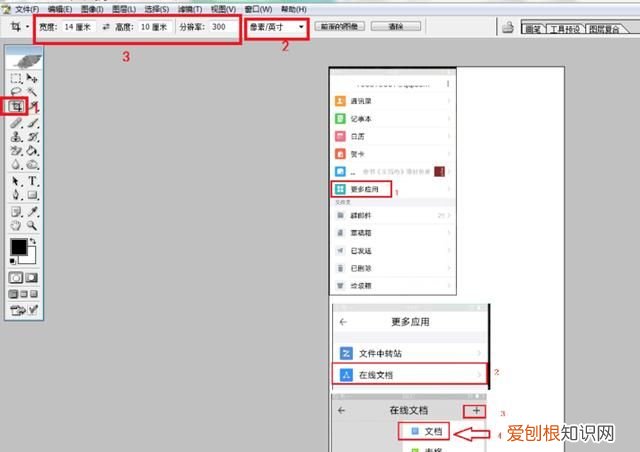This screenshot has width=640, height=452.
Task: Open the black foreground color swatch
Action: [18, 247]
